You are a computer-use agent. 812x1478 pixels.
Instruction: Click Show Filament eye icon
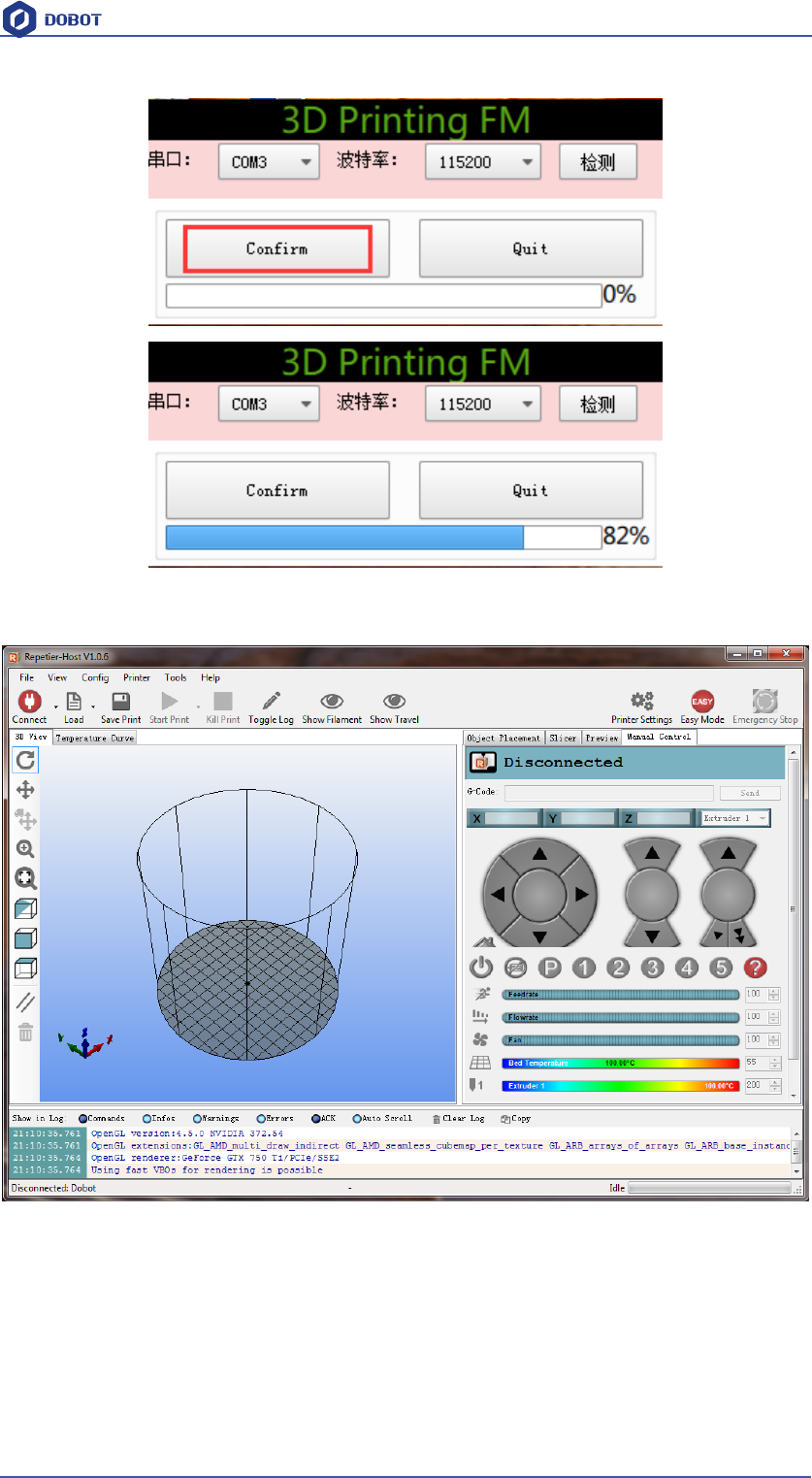[x=332, y=702]
